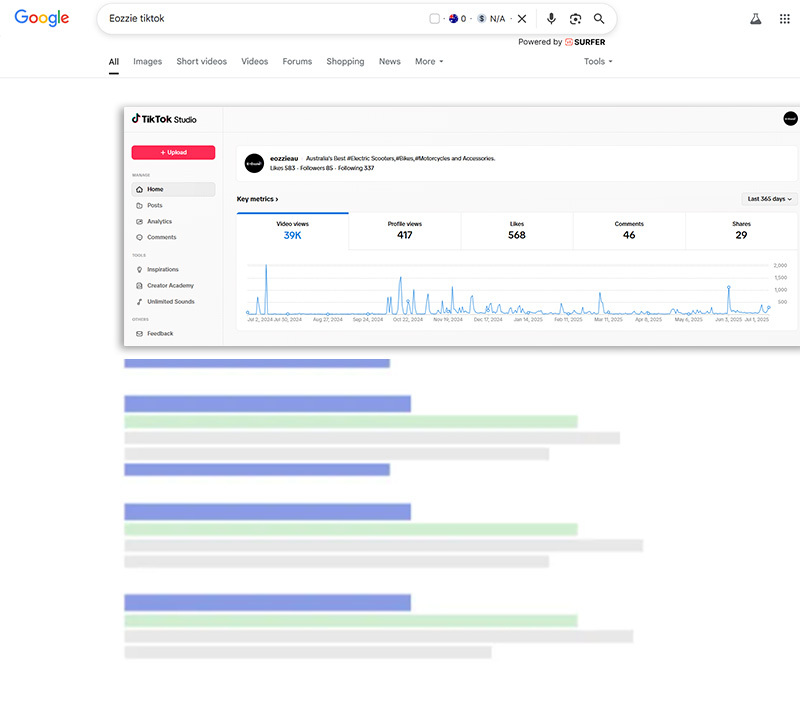Toggle the Surfer checkbox in search bar
The height and width of the screenshot is (716, 800).
coord(434,19)
